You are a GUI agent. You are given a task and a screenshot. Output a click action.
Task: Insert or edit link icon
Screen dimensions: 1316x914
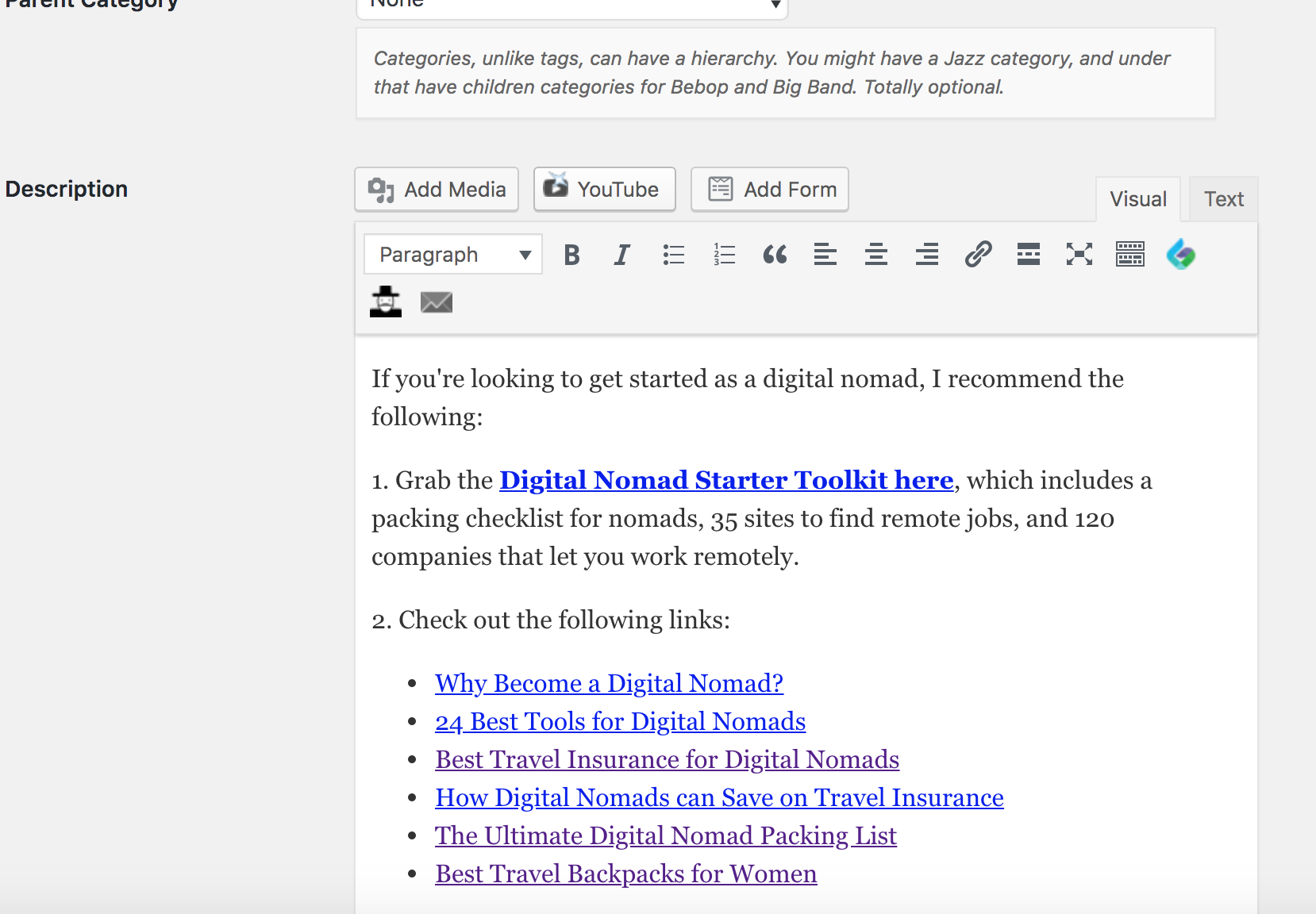[978, 255]
